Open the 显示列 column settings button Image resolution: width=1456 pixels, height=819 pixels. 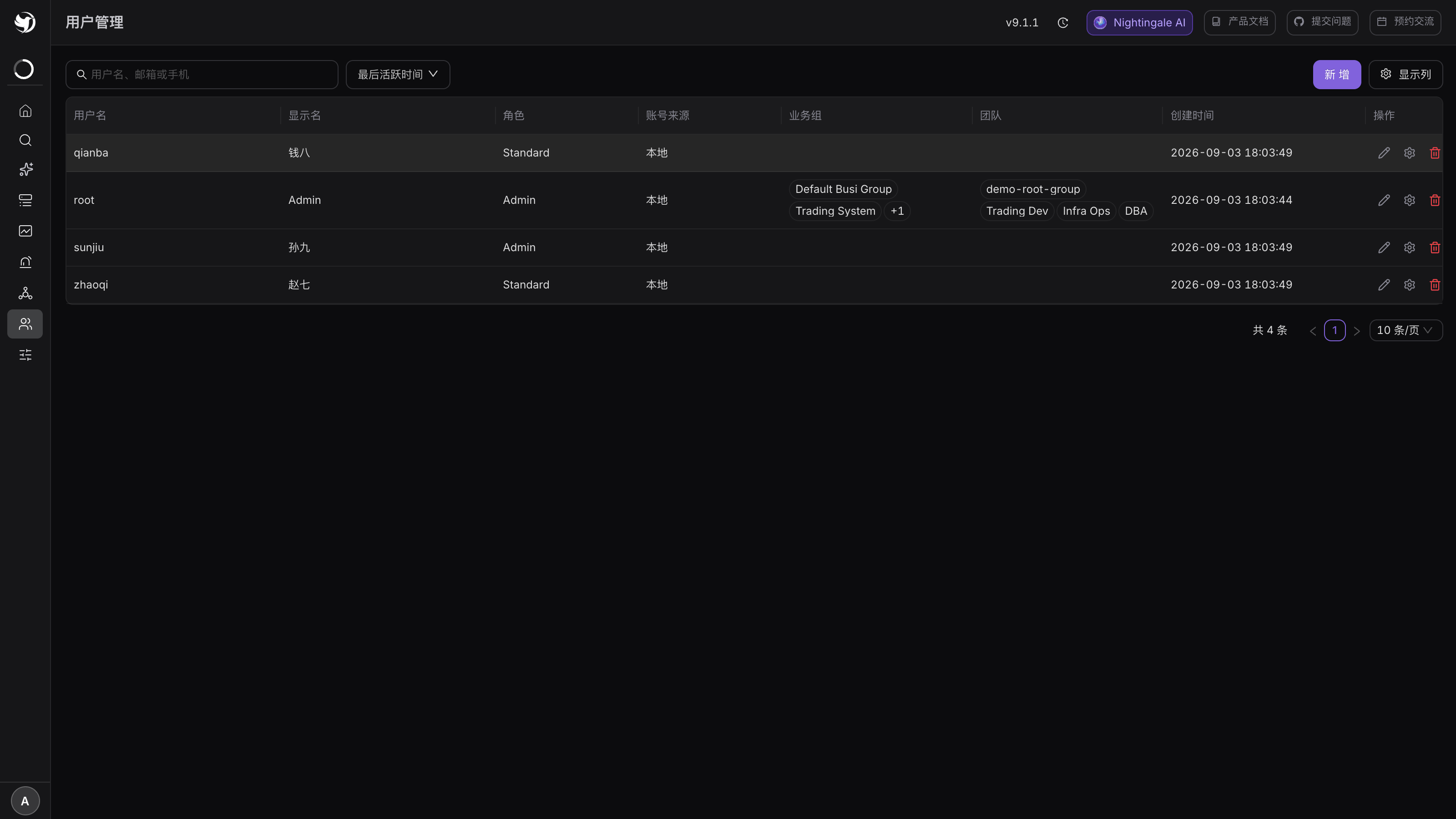coord(1405,75)
